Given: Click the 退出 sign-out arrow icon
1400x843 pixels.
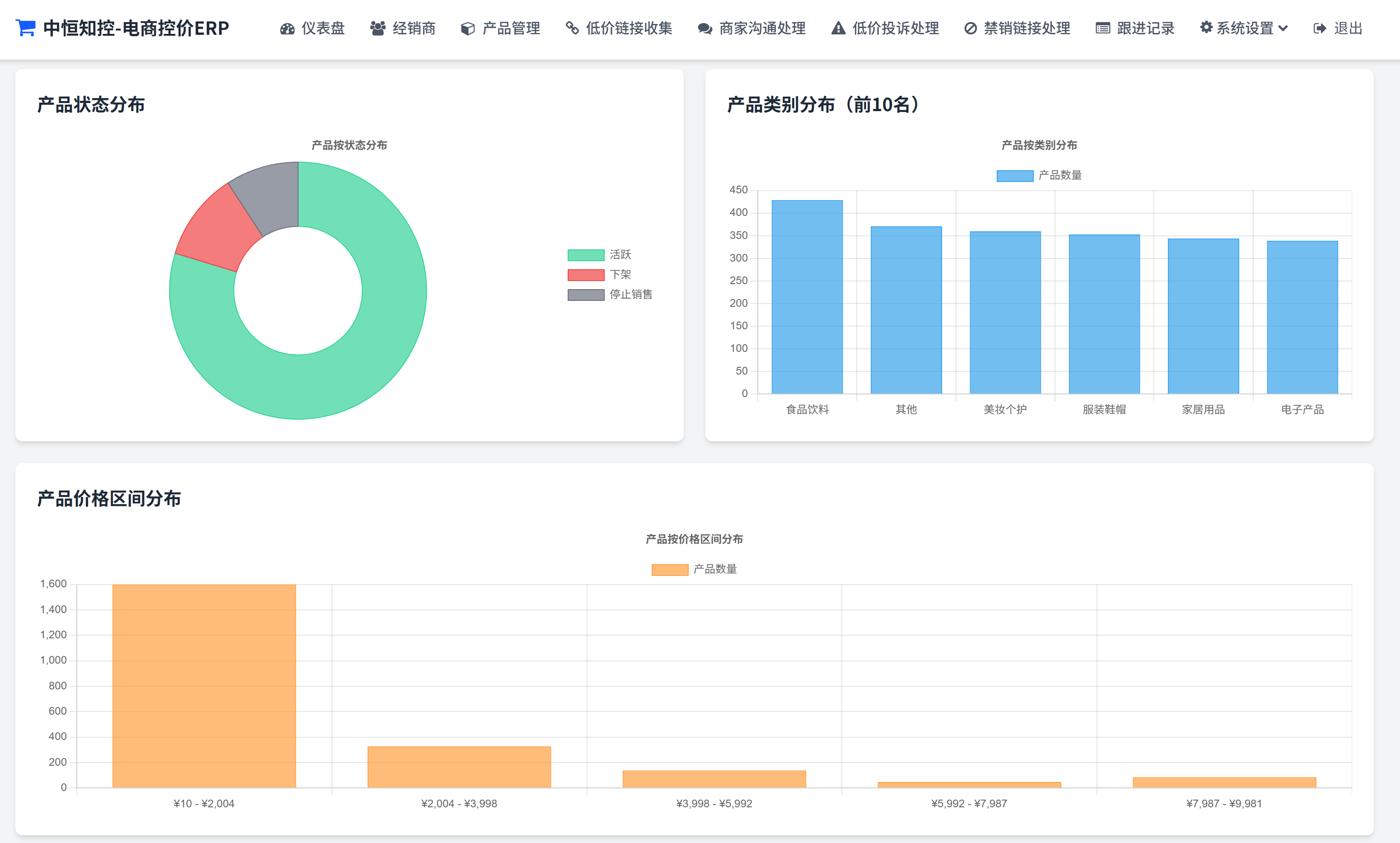Looking at the screenshot, I should [1319, 28].
